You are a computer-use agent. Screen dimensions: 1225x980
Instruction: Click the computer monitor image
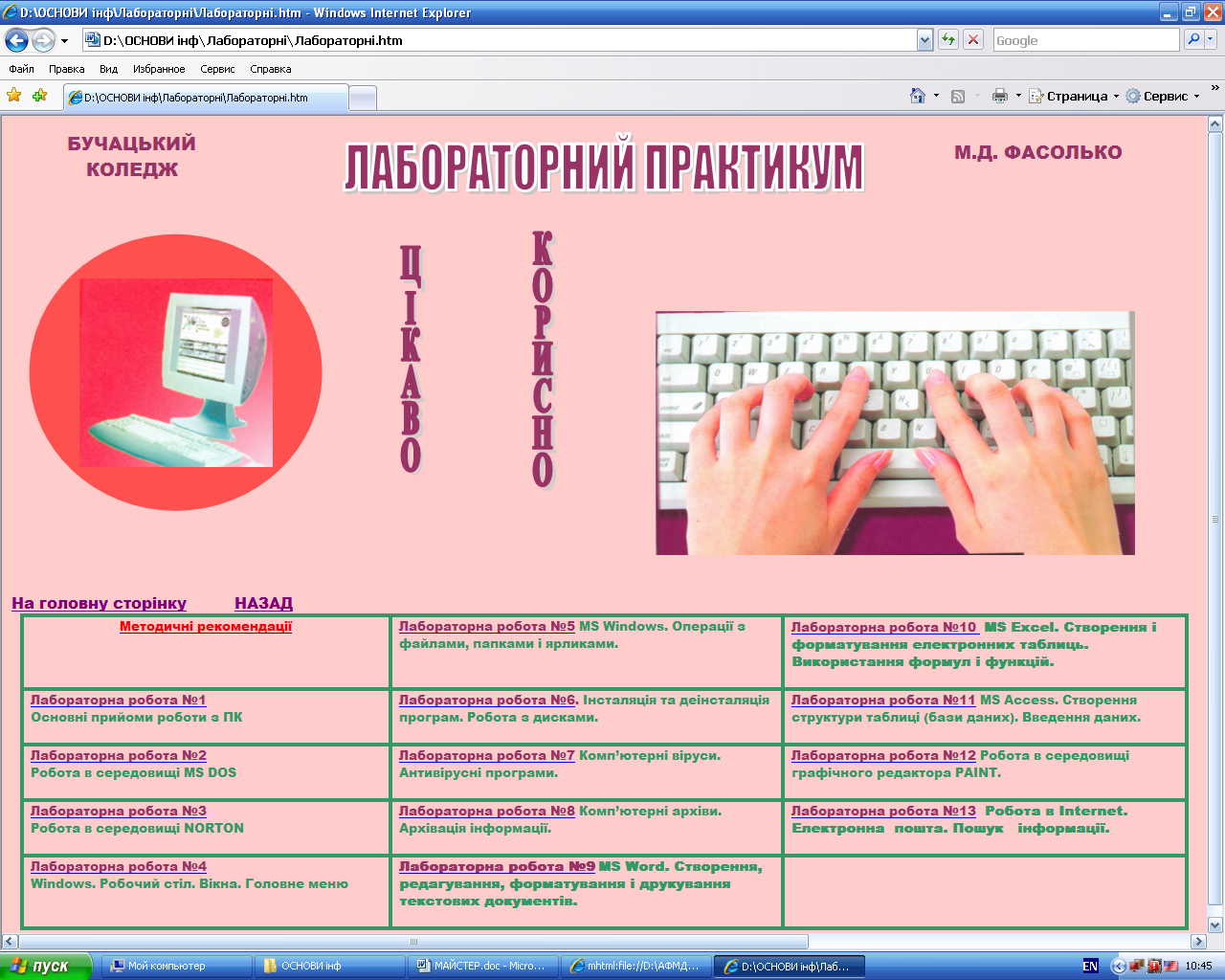(x=176, y=373)
